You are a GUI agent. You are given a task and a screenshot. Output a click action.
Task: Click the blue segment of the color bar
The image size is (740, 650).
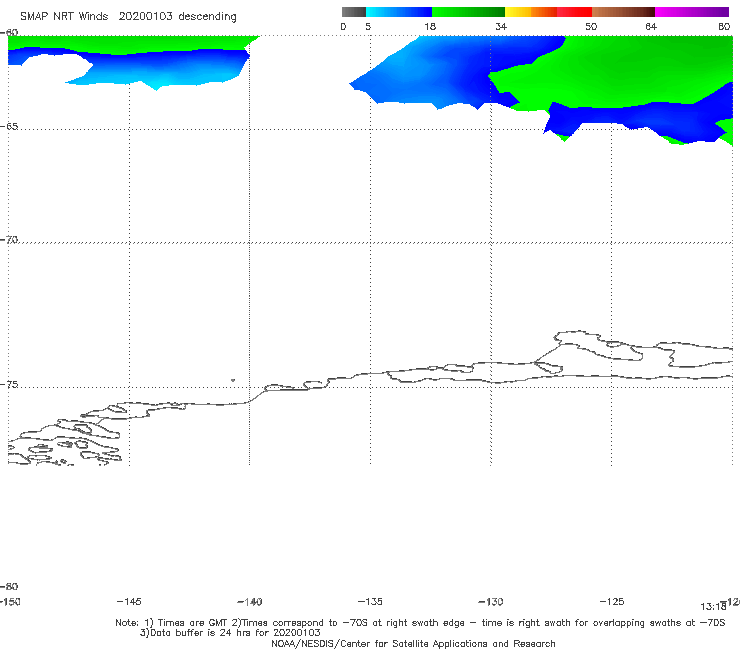(399, 12)
